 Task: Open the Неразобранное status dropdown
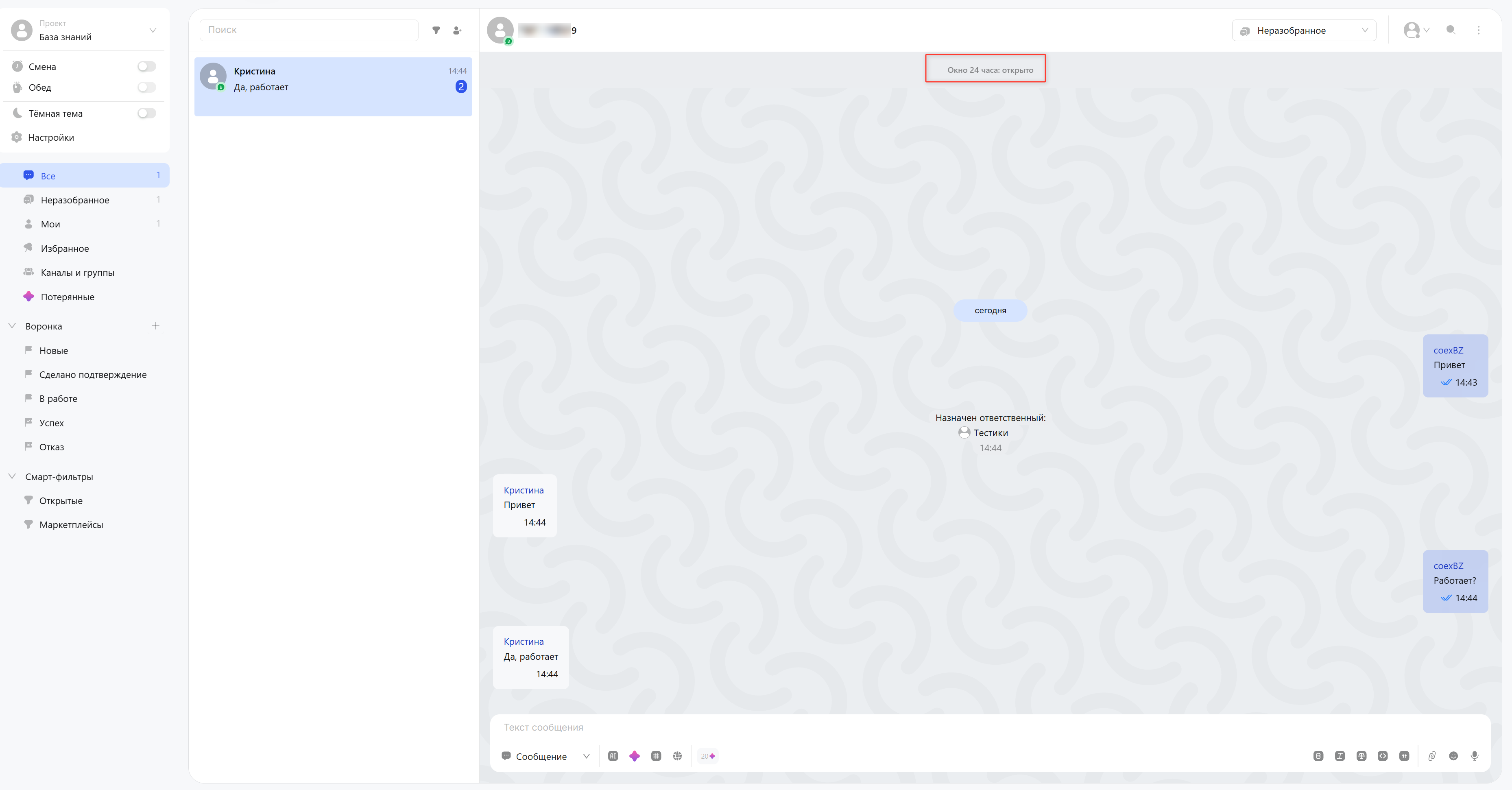pyautogui.click(x=1304, y=31)
